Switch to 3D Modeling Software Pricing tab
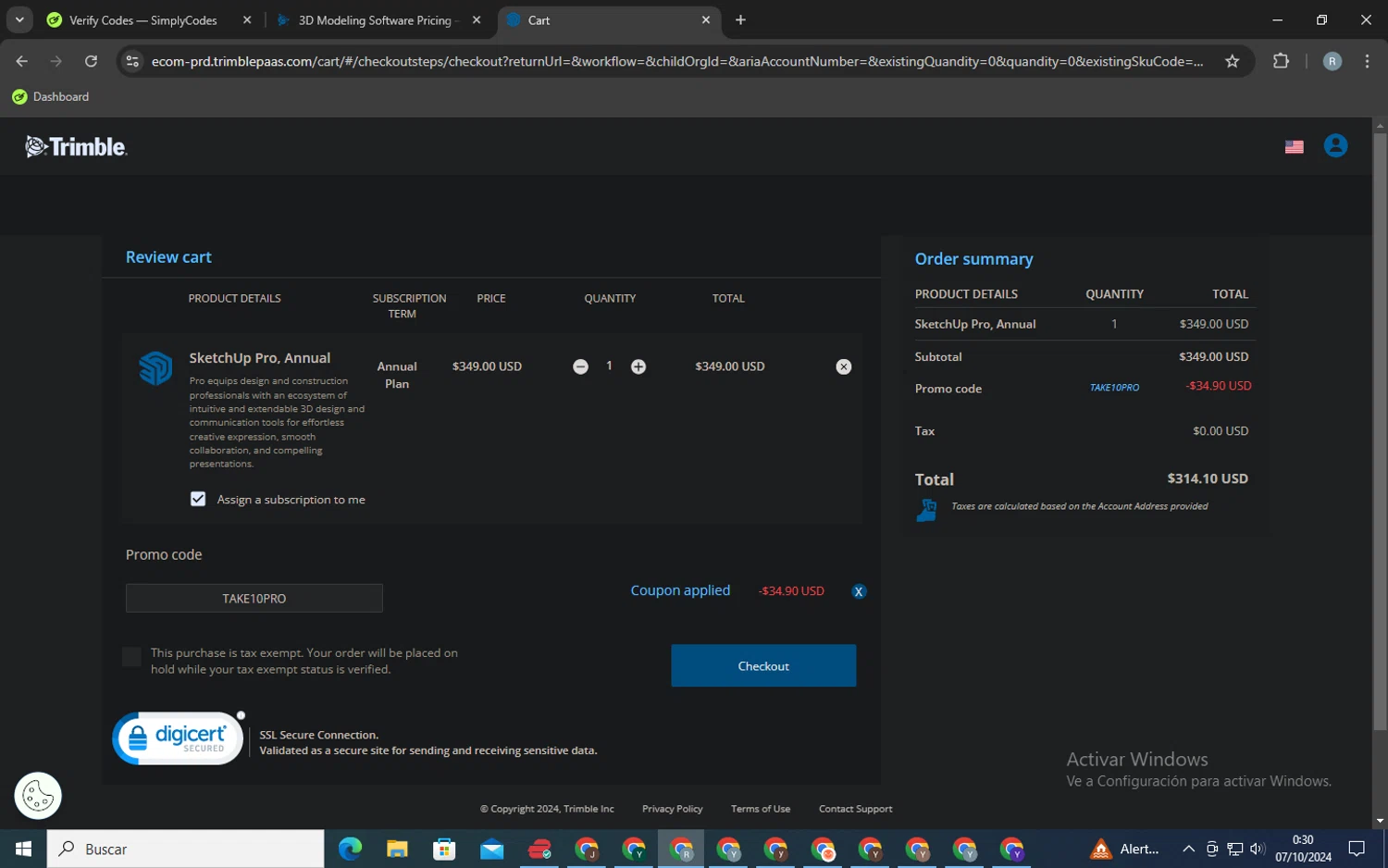The image size is (1388, 868). pos(375,20)
